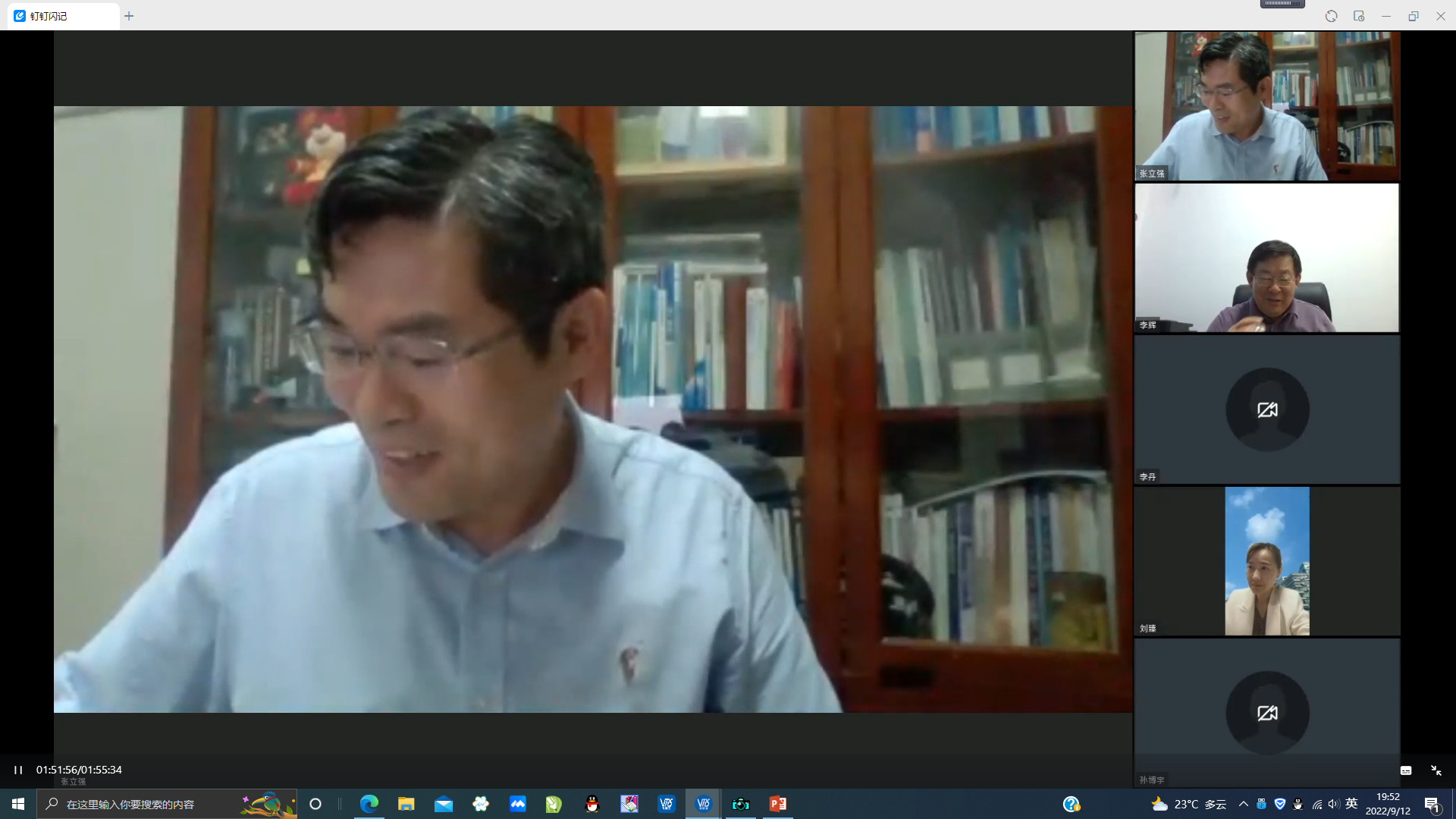The height and width of the screenshot is (819, 1456).
Task: Open the Windows Start menu
Action: tap(18, 804)
